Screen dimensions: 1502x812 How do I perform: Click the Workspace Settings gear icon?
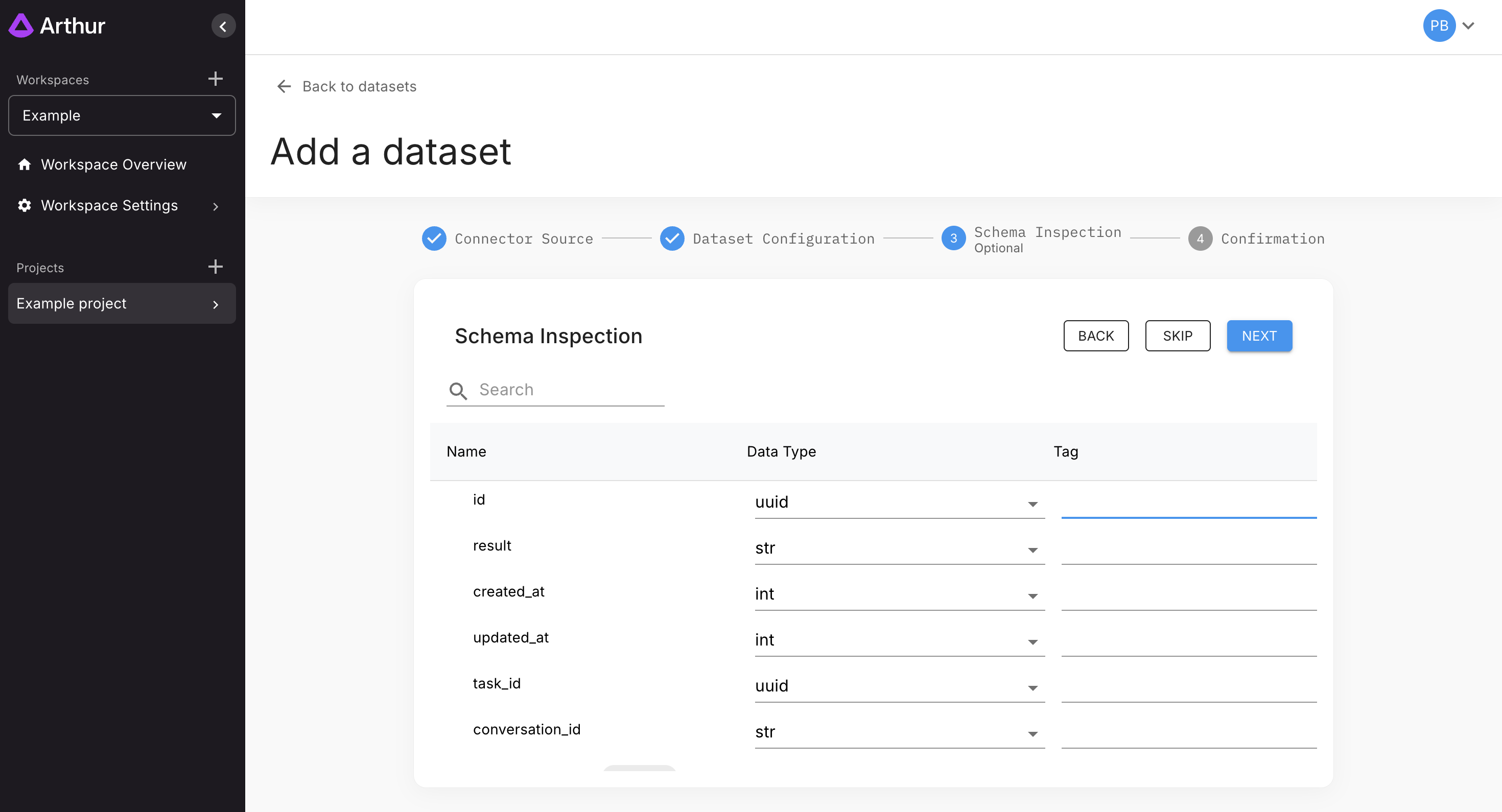[25, 205]
